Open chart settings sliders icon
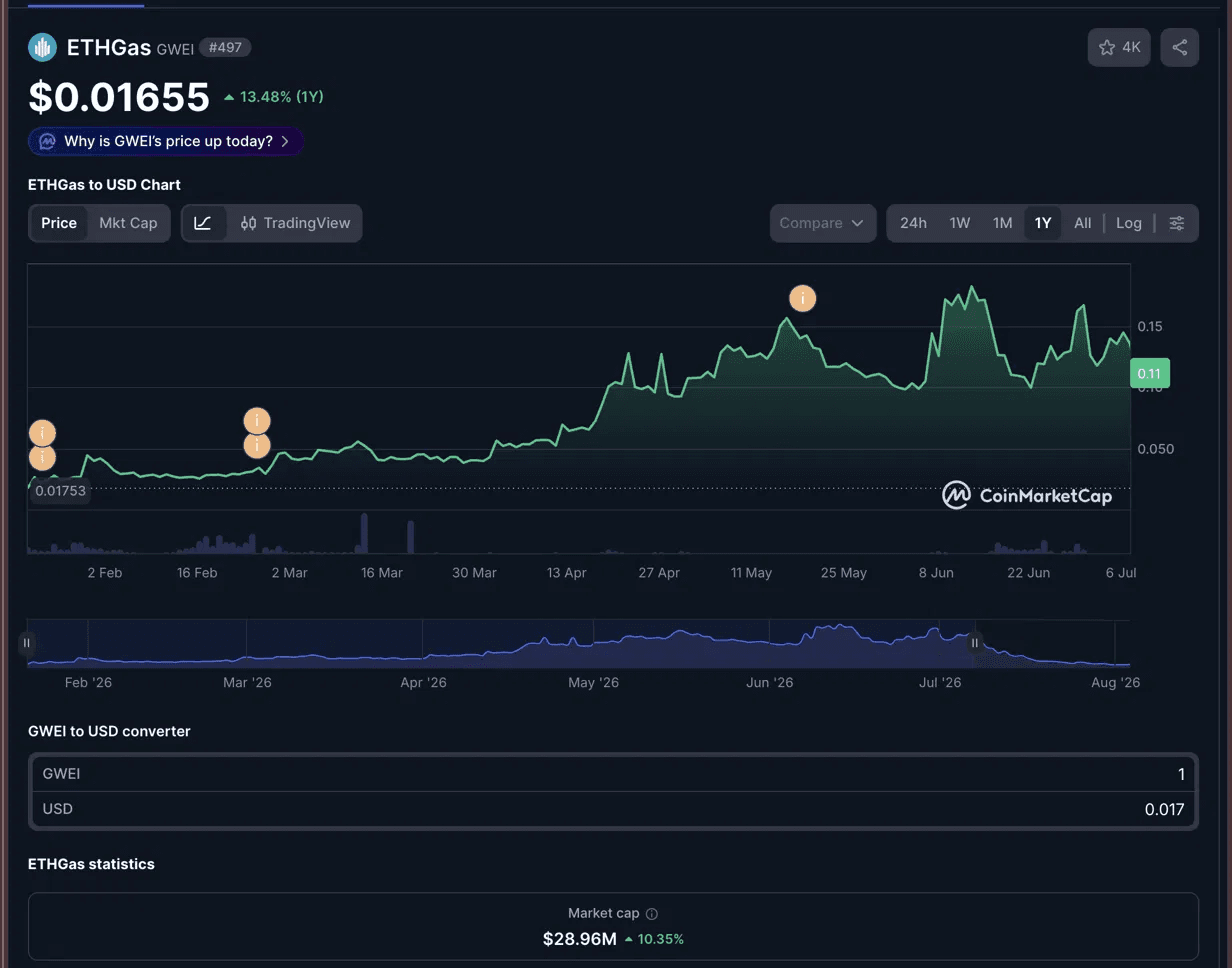This screenshot has height=968, width=1232. (x=1178, y=223)
